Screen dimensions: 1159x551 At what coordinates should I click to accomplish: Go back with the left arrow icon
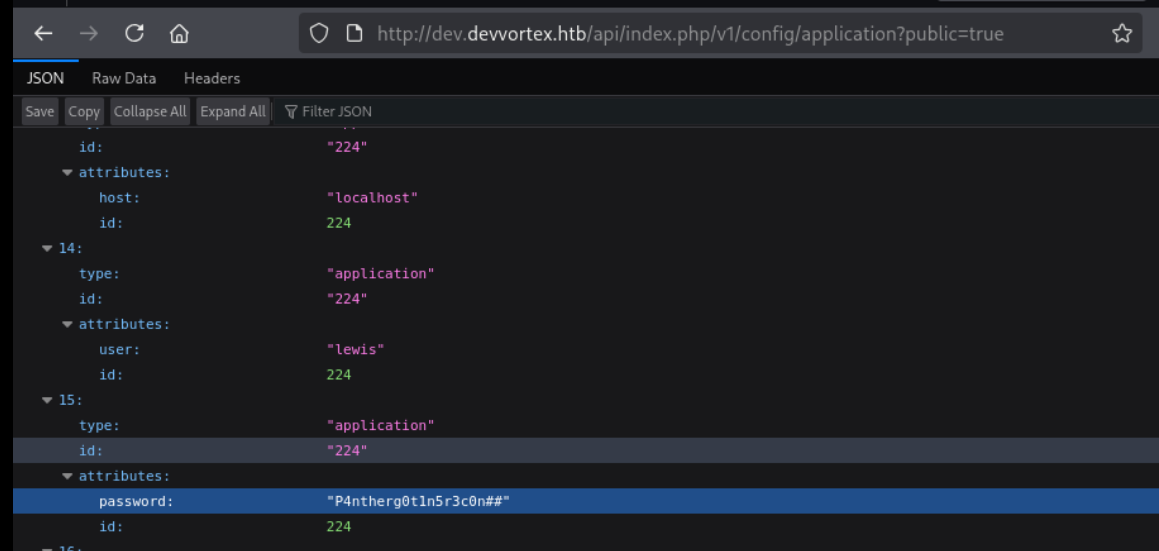(x=44, y=33)
